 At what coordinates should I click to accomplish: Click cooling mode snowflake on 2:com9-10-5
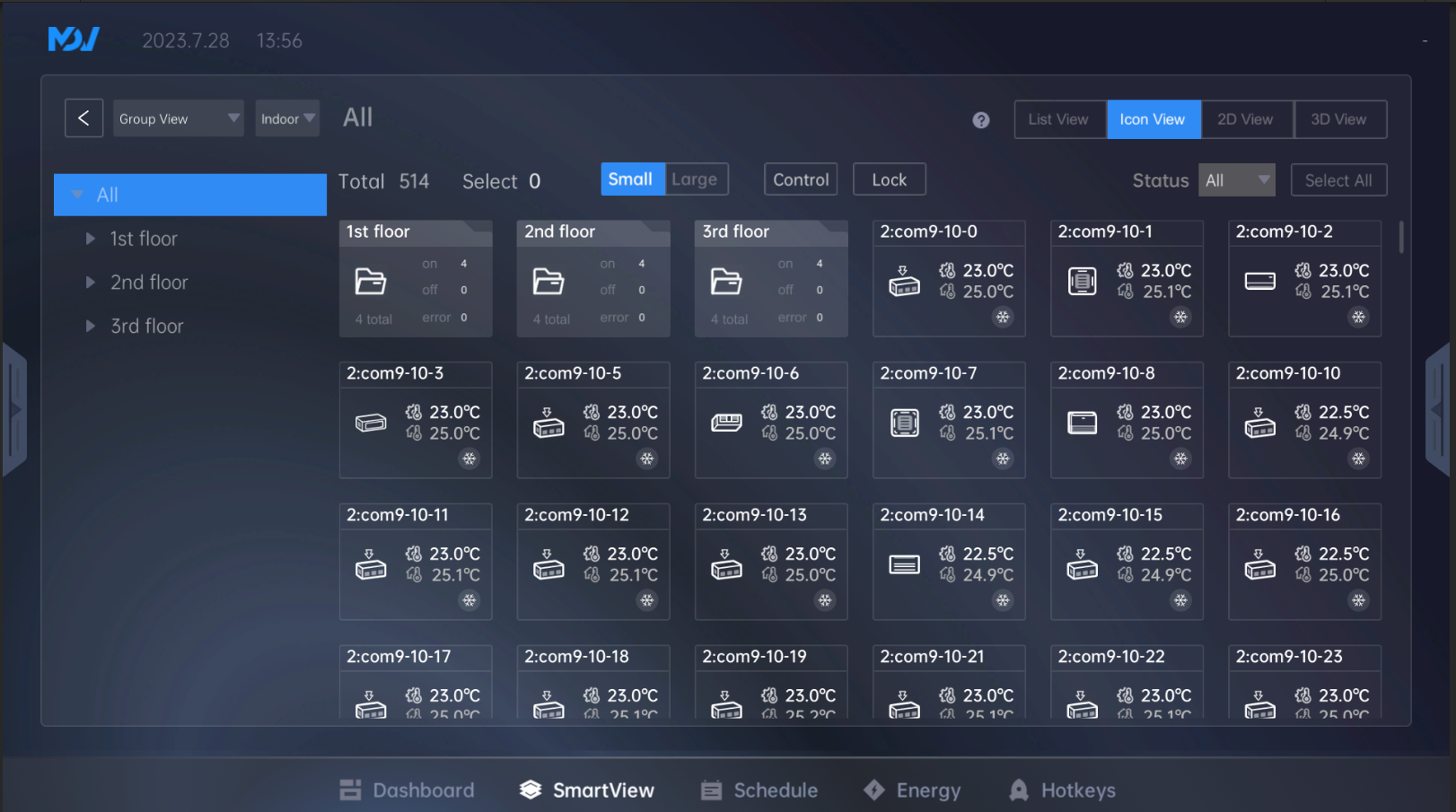[x=646, y=458]
